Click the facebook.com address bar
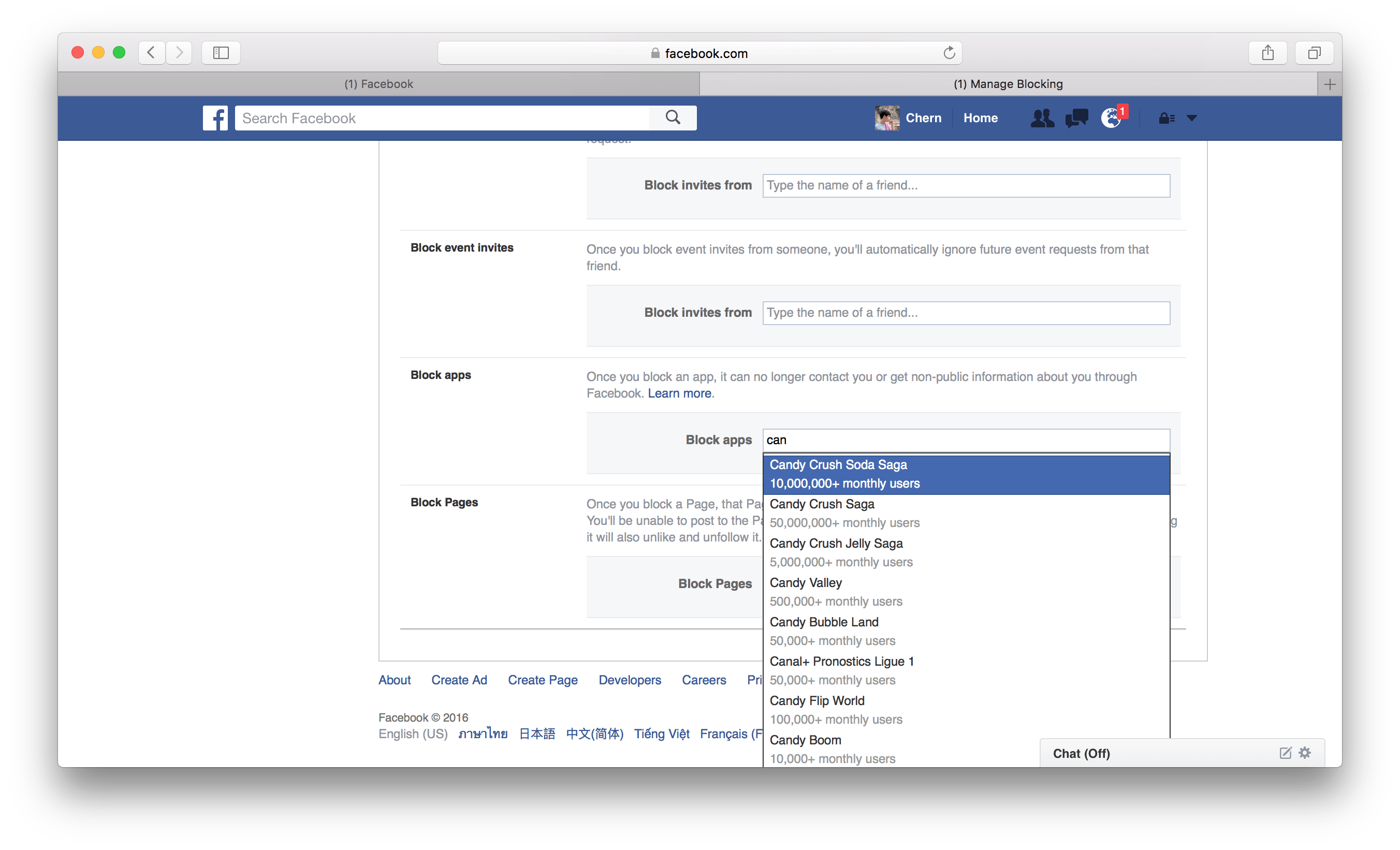The width and height of the screenshot is (1400, 850). (x=699, y=53)
